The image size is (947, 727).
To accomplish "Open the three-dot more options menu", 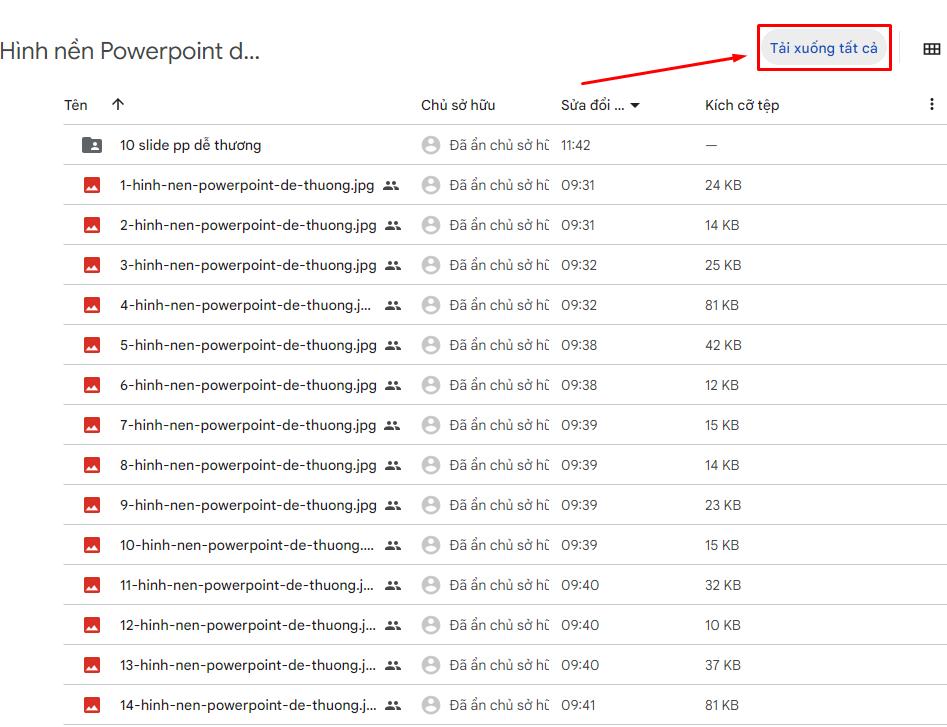I will click(932, 105).
